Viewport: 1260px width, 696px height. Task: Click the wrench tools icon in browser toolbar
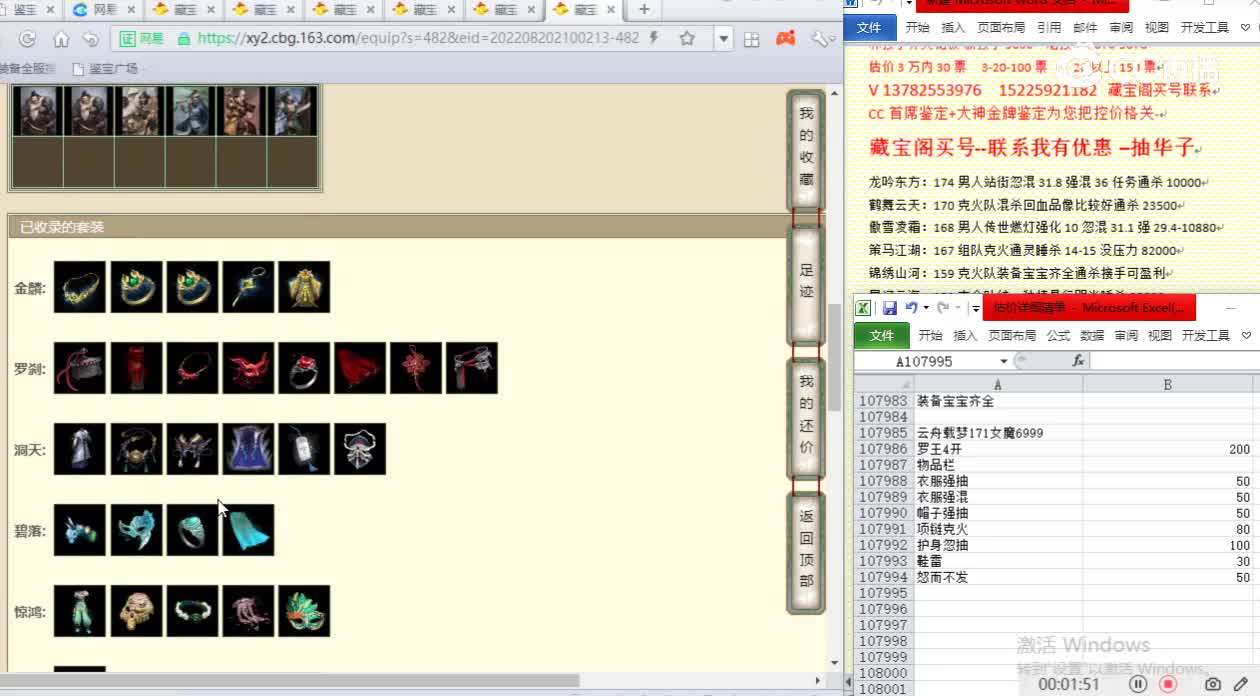point(819,39)
